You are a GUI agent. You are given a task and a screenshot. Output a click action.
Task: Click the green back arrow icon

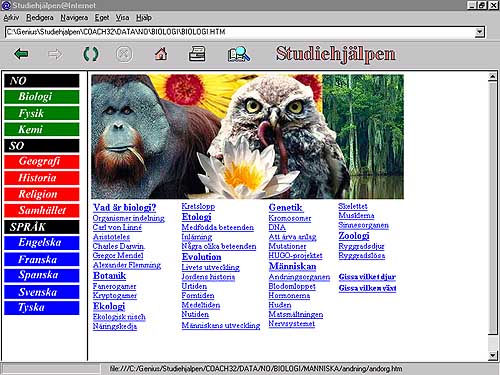tap(21, 54)
